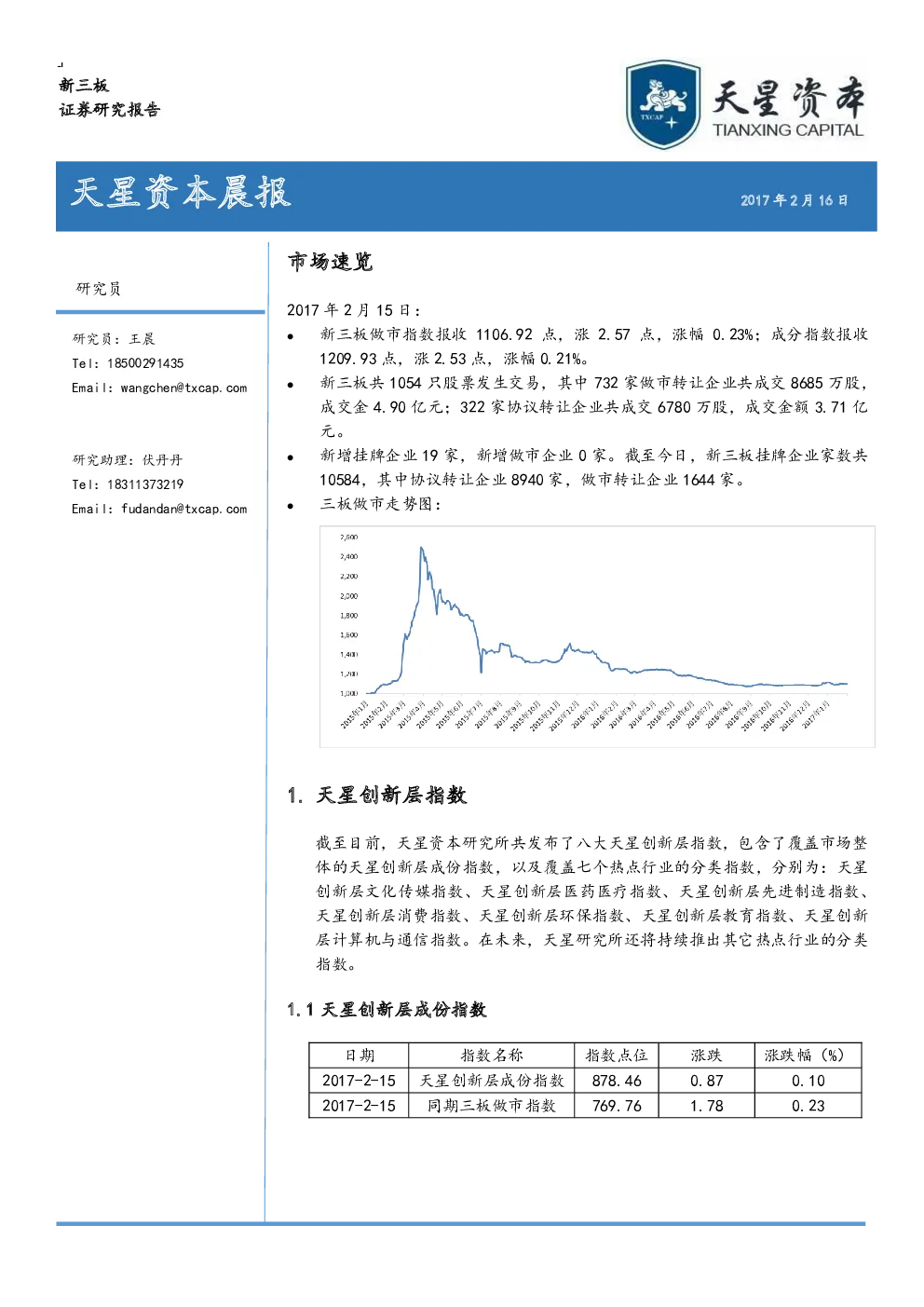Click the research assistant line 伏丹丹
924x1307 pixels.
point(128,460)
